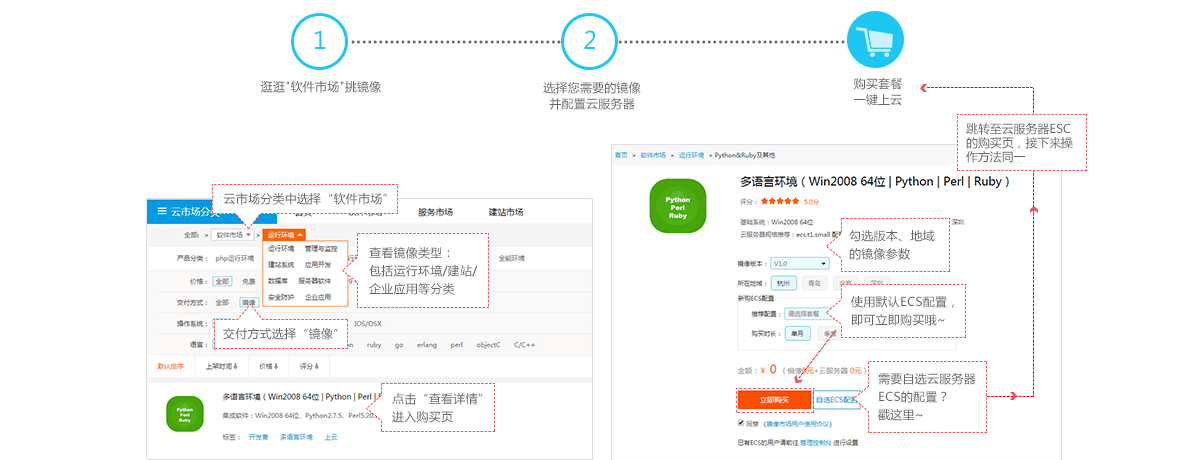The height and width of the screenshot is (460, 1200).
Task: Select 单月 purchase duration
Action: 798,333
